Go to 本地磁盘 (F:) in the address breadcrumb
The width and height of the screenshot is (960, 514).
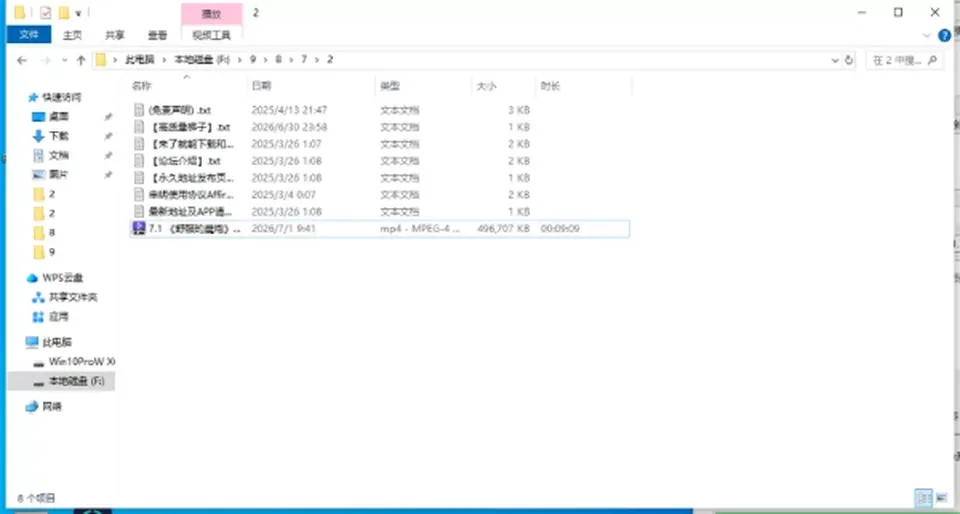202,60
